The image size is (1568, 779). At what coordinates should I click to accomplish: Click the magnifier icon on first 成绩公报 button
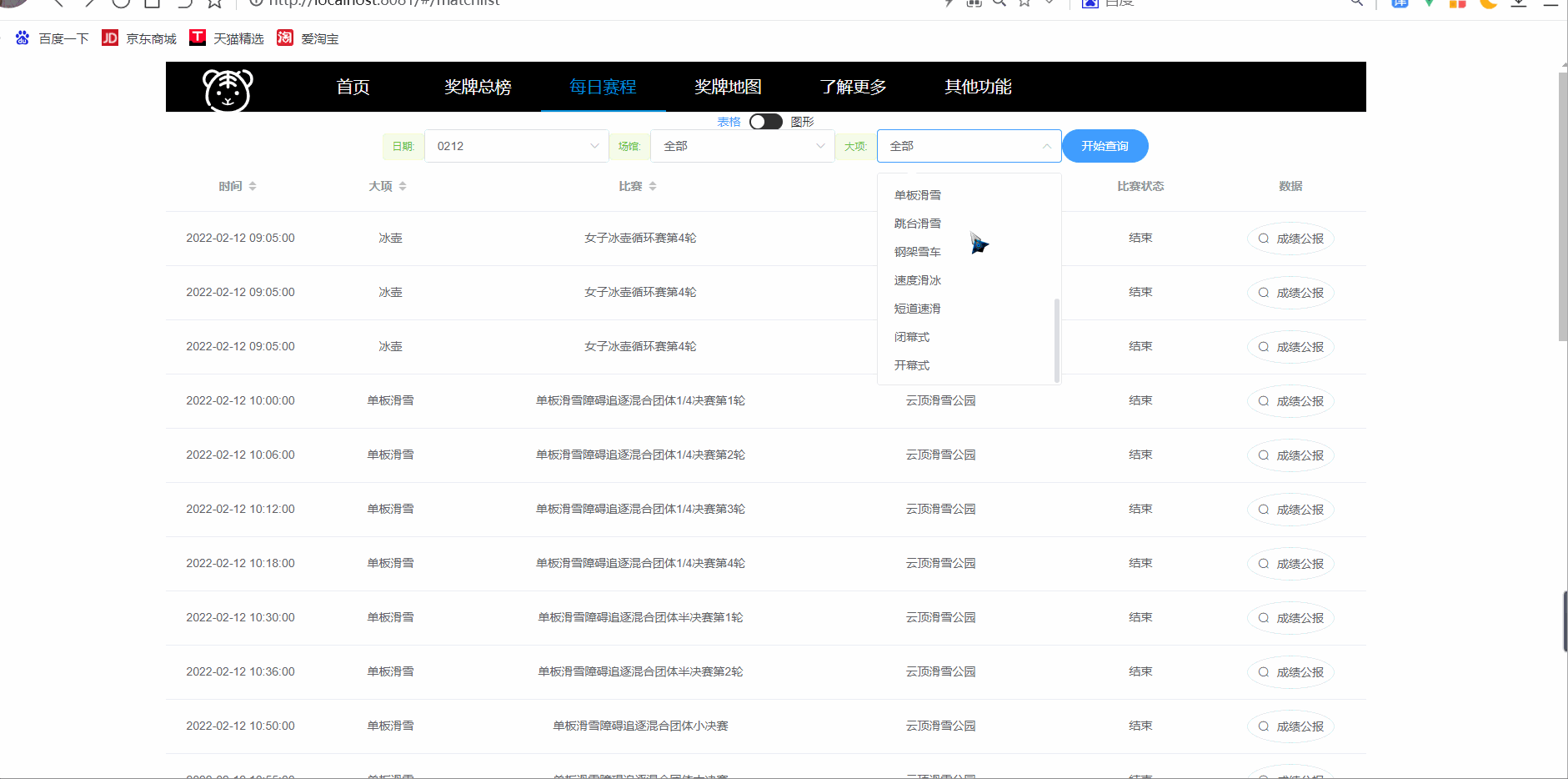click(x=1265, y=238)
